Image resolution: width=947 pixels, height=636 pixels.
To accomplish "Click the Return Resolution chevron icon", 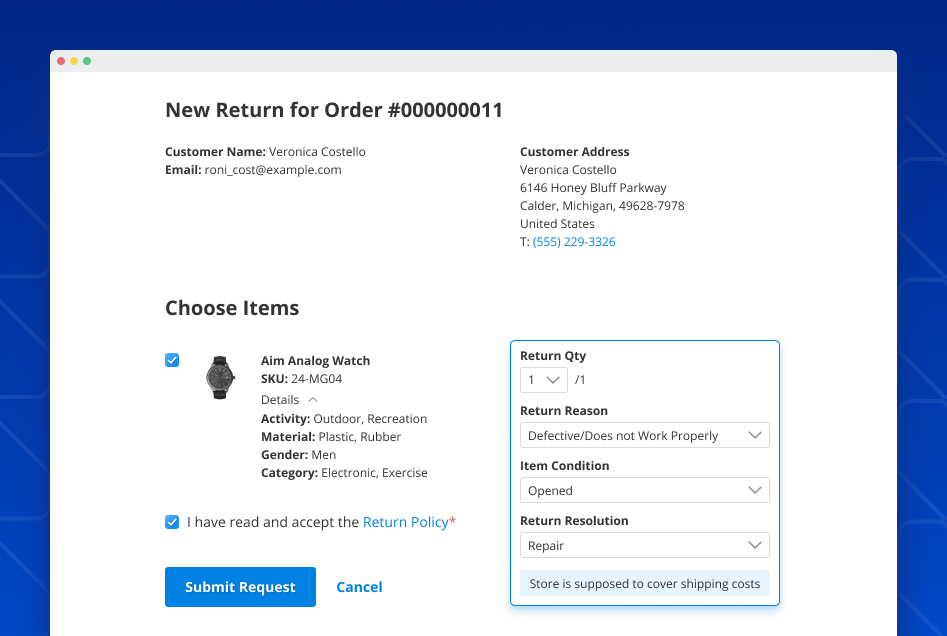I will pos(757,545).
